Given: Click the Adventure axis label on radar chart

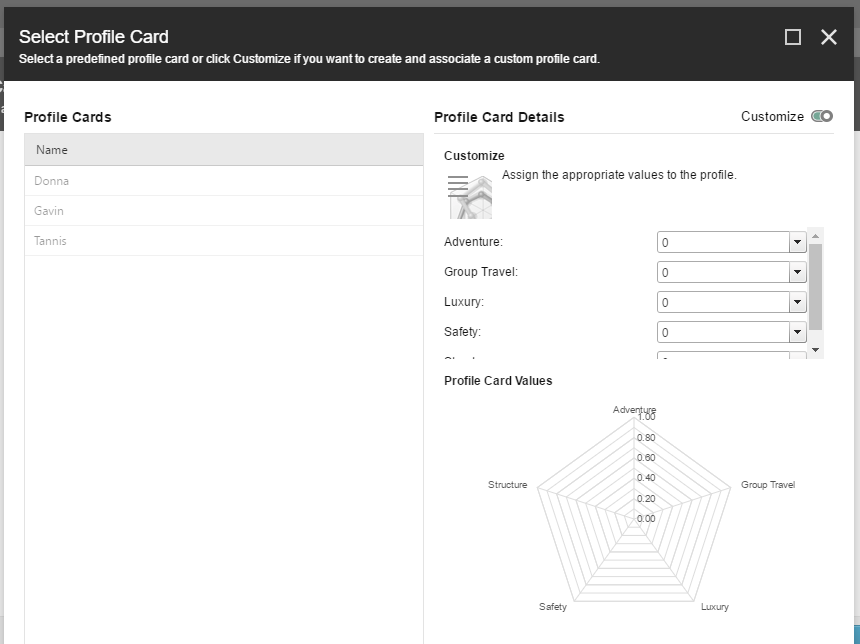Looking at the screenshot, I should click(x=634, y=409).
